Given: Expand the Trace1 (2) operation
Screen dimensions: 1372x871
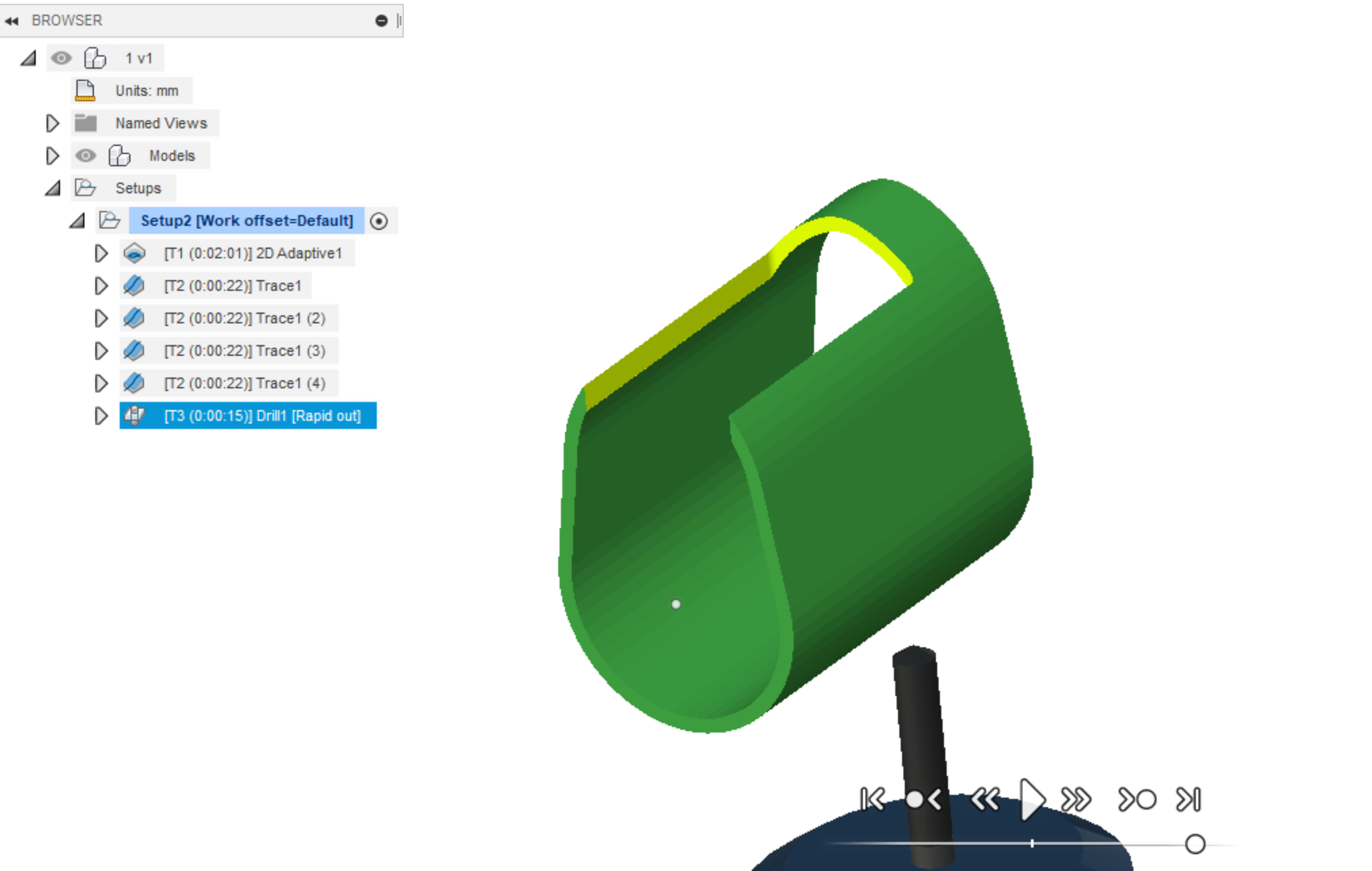Looking at the screenshot, I should point(101,318).
